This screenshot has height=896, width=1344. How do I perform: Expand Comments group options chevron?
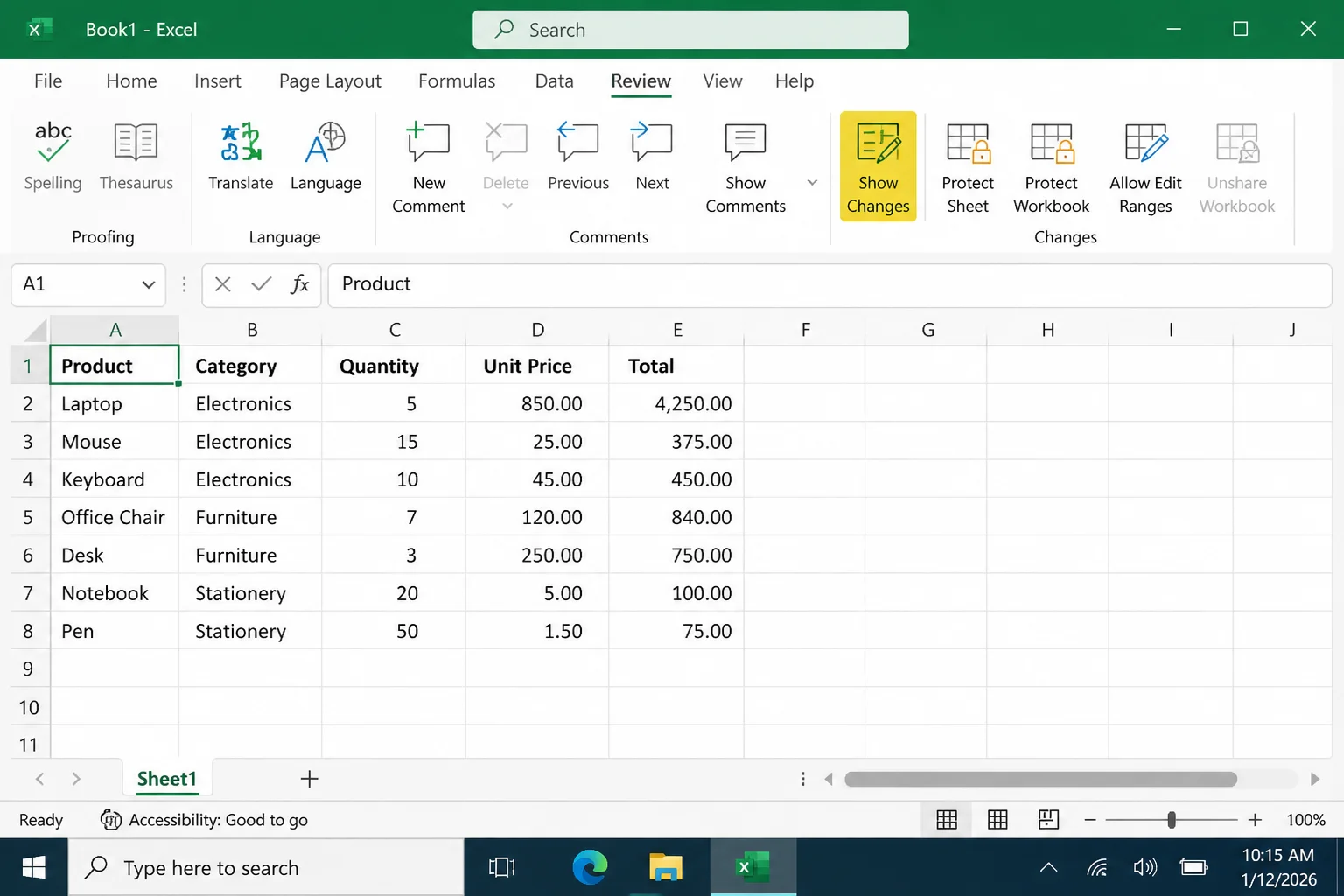pos(812,183)
